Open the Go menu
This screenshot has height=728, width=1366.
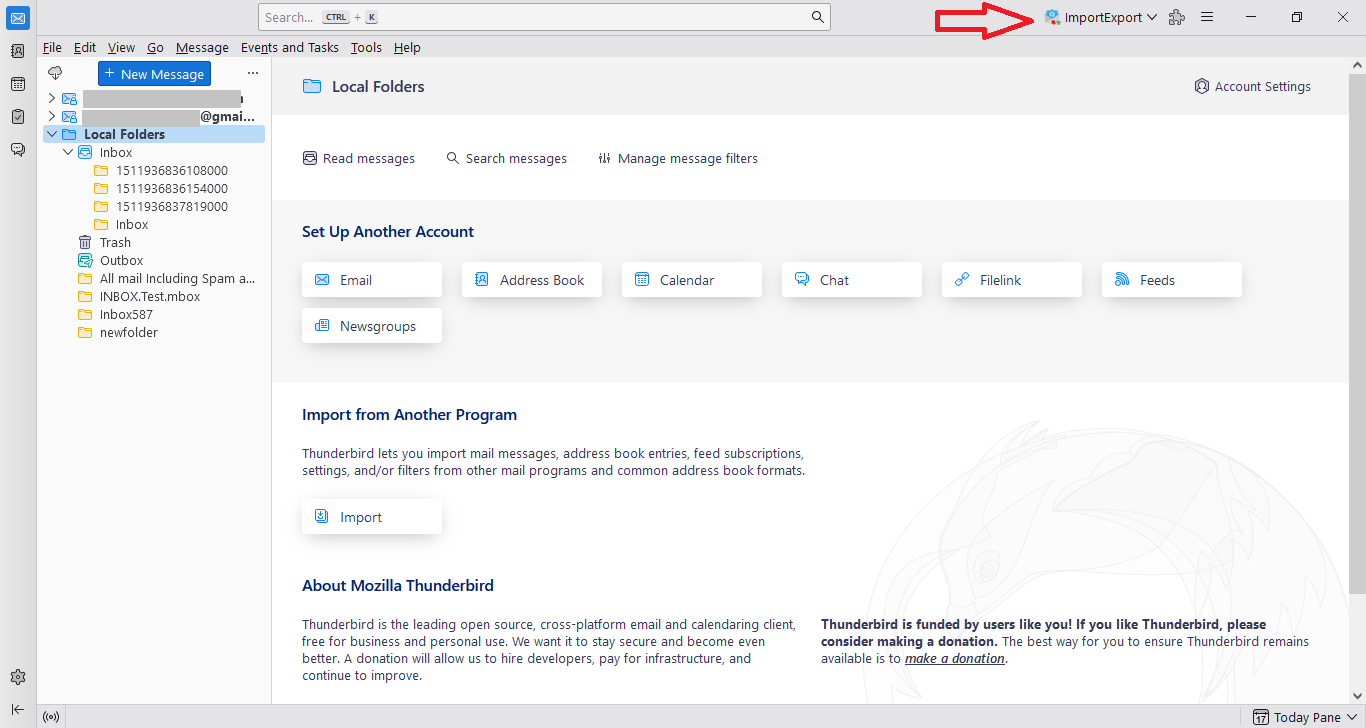(x=155, y=47)
